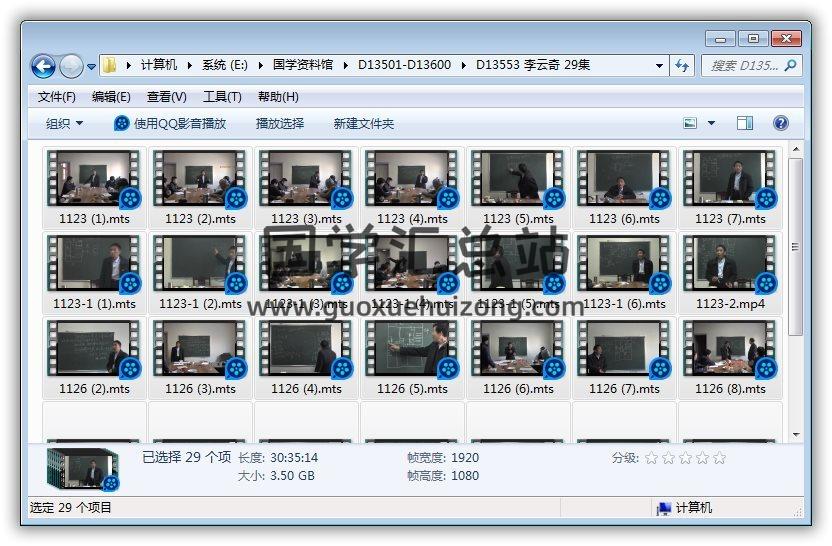Open the help question mark icon

pos(781,123)
